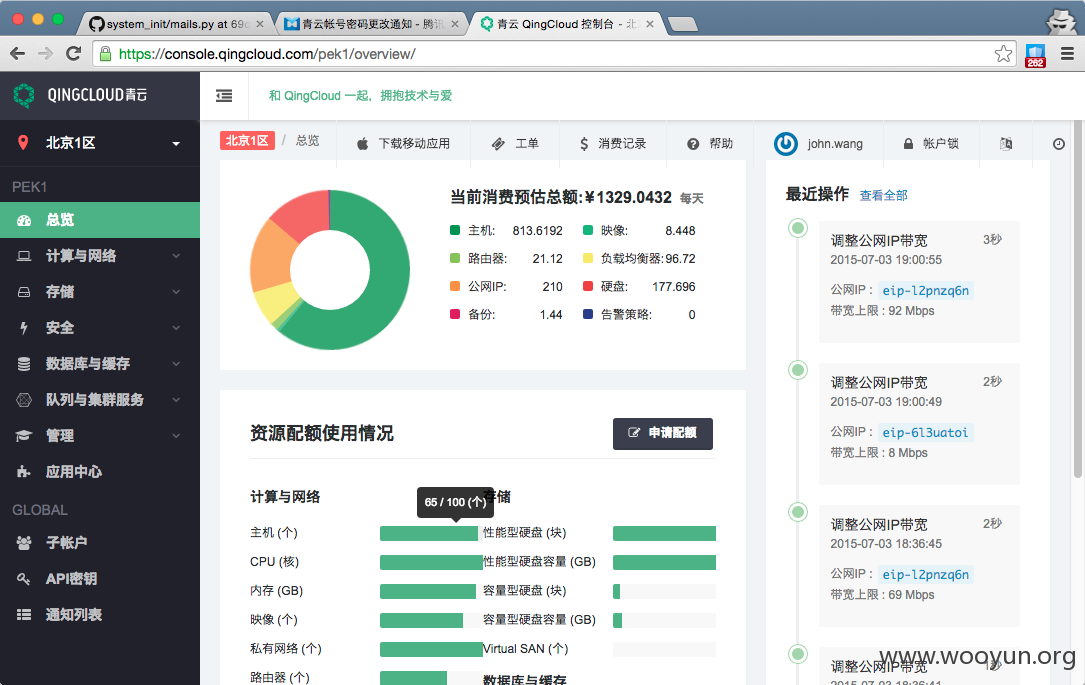Screen dimensions: 1085x685
Task: Click timeline marker for 19:00:55 operation
Action: click(798, 228)
